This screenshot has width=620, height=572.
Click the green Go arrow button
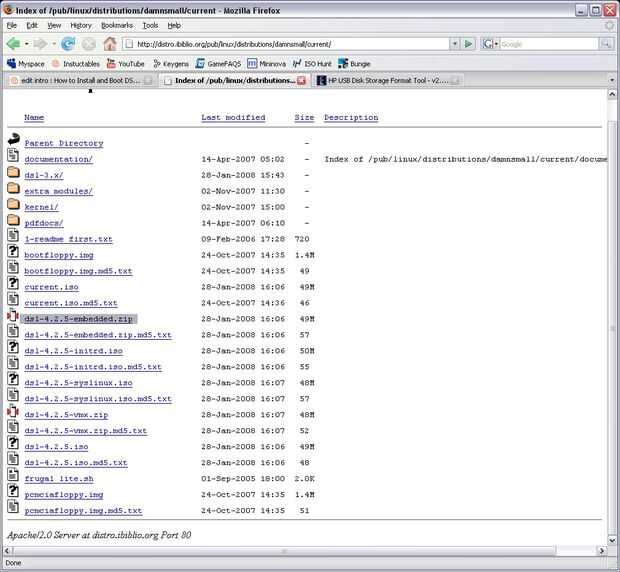coord(468,44)
